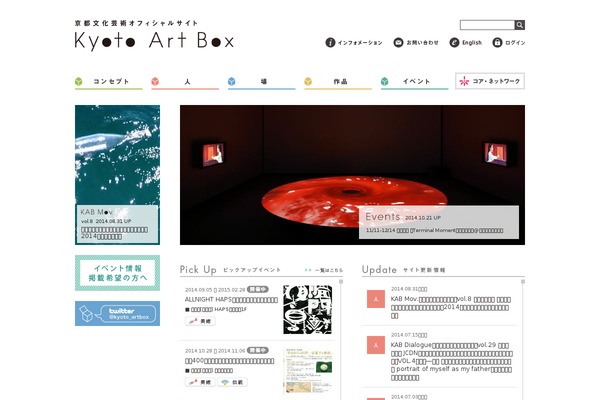Open the 場 navigation tab

point(262,82)
